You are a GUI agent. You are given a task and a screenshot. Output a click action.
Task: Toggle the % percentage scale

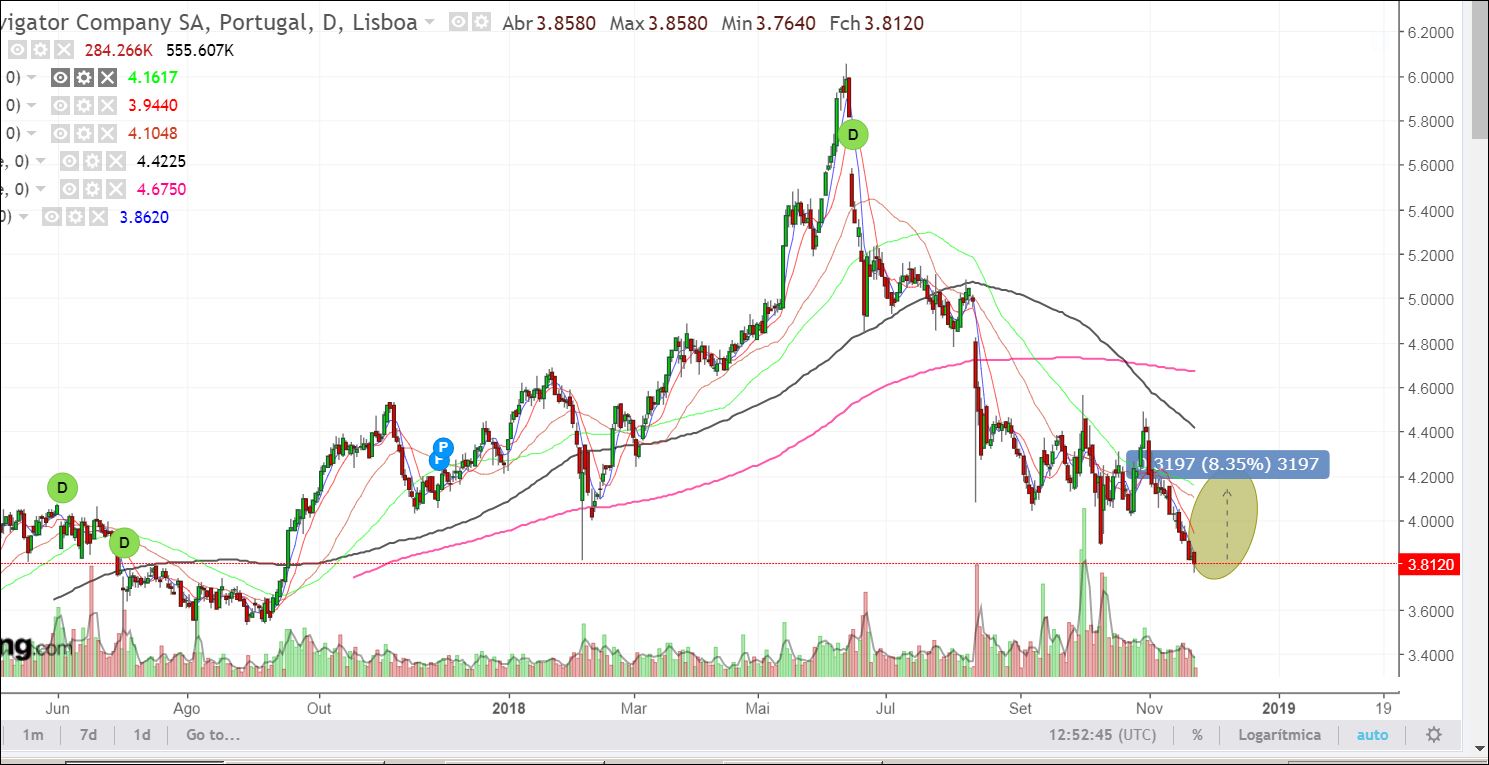(x=1197, y=735)
